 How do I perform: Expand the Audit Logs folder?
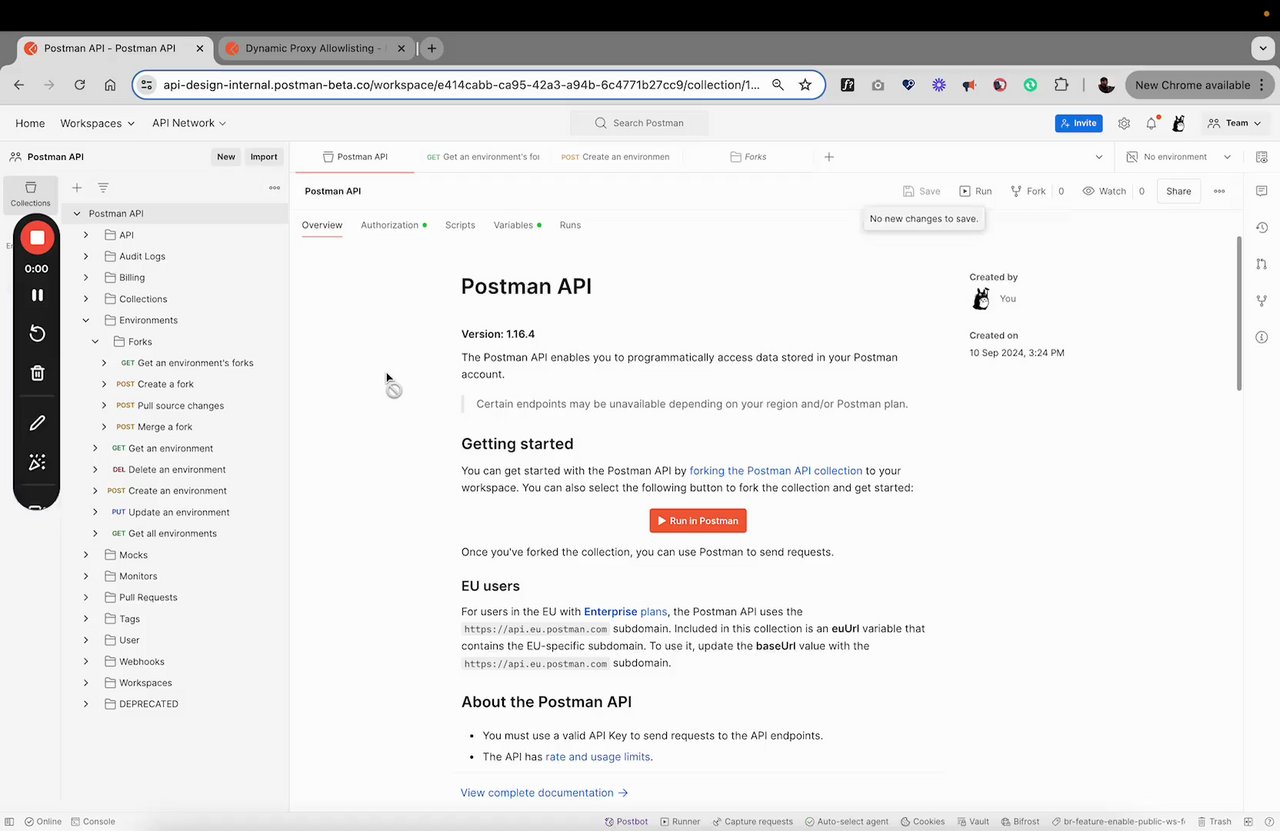(x=85, y=256)
